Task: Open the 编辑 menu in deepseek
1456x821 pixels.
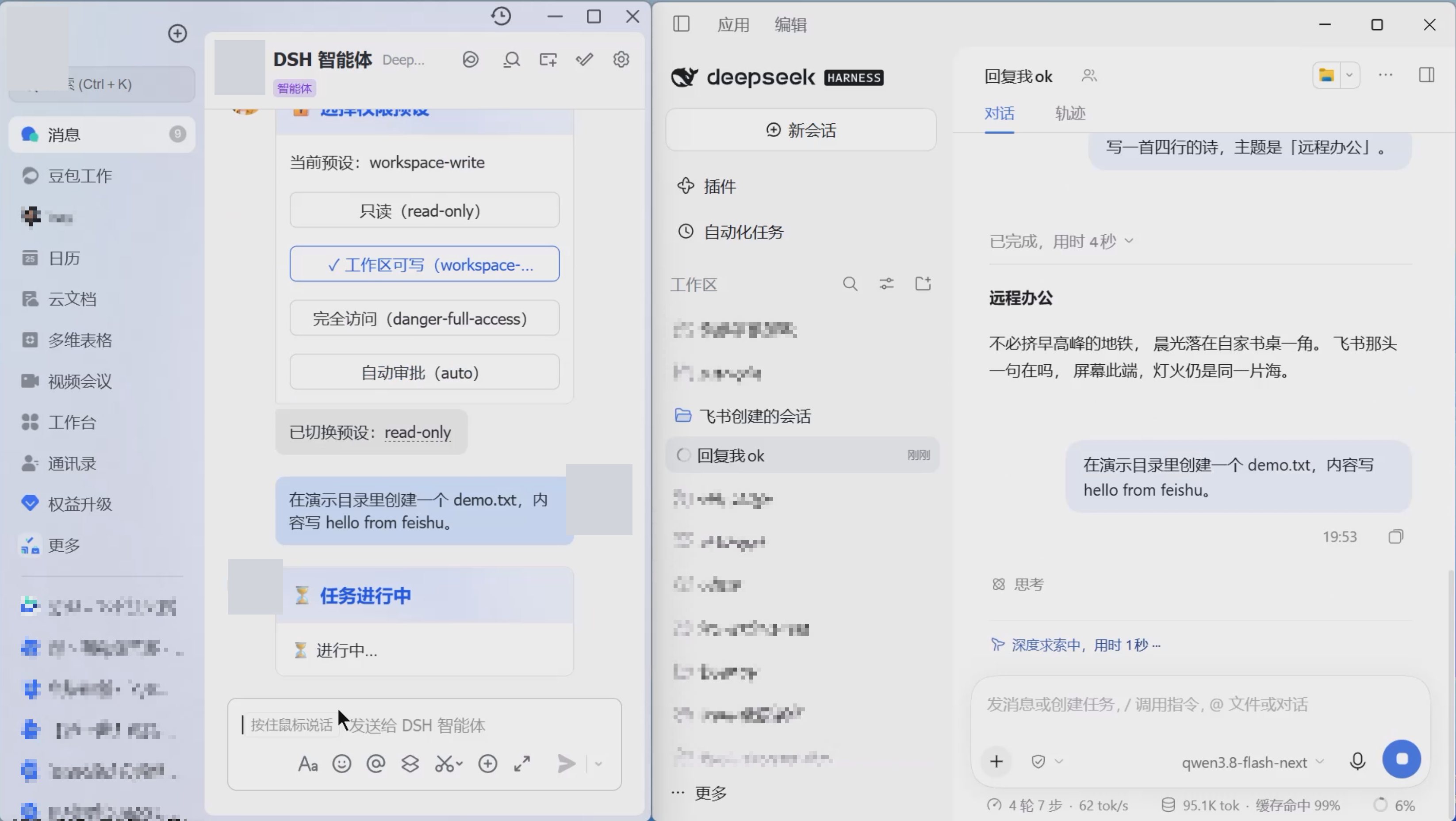Action: [790, 24]
